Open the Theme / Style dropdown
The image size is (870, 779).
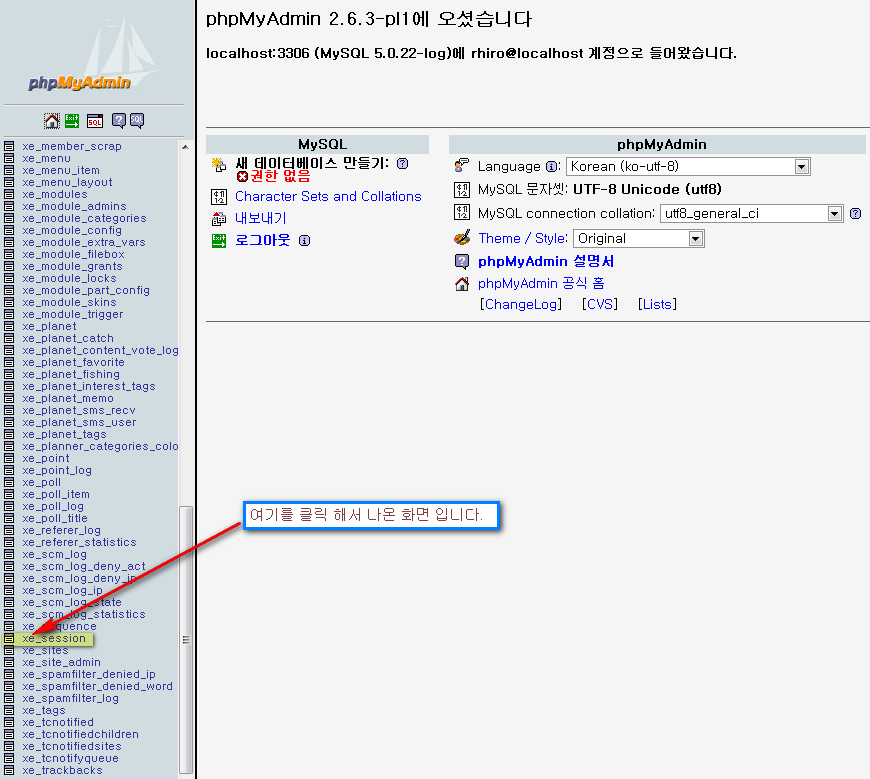[639, 239]
